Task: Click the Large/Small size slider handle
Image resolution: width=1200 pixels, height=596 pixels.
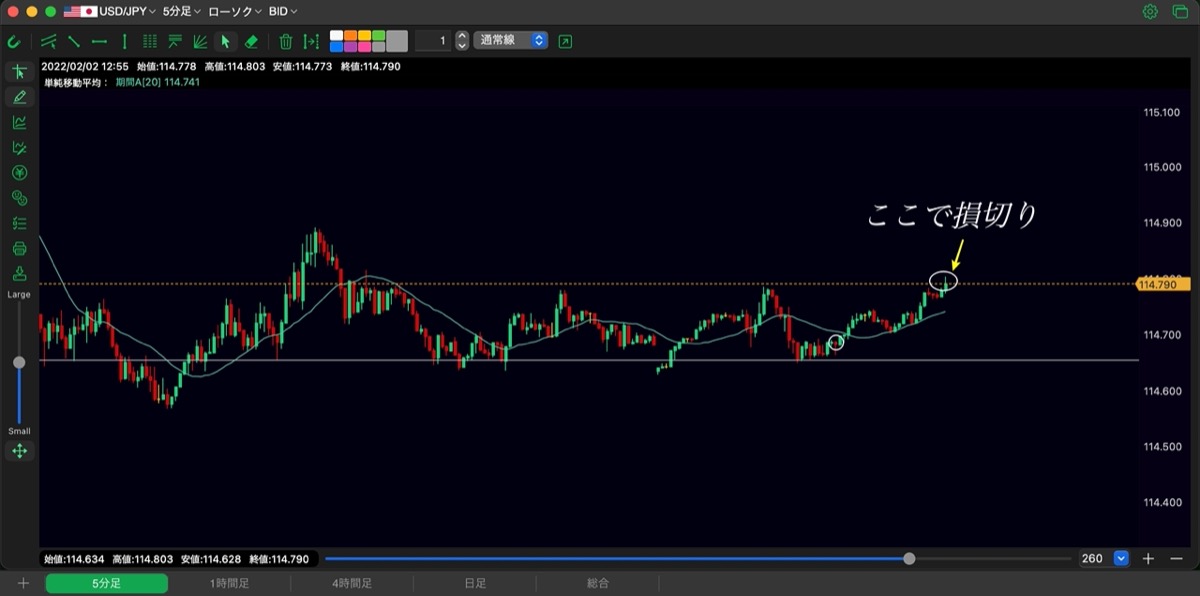Action: tap(19, 362)
